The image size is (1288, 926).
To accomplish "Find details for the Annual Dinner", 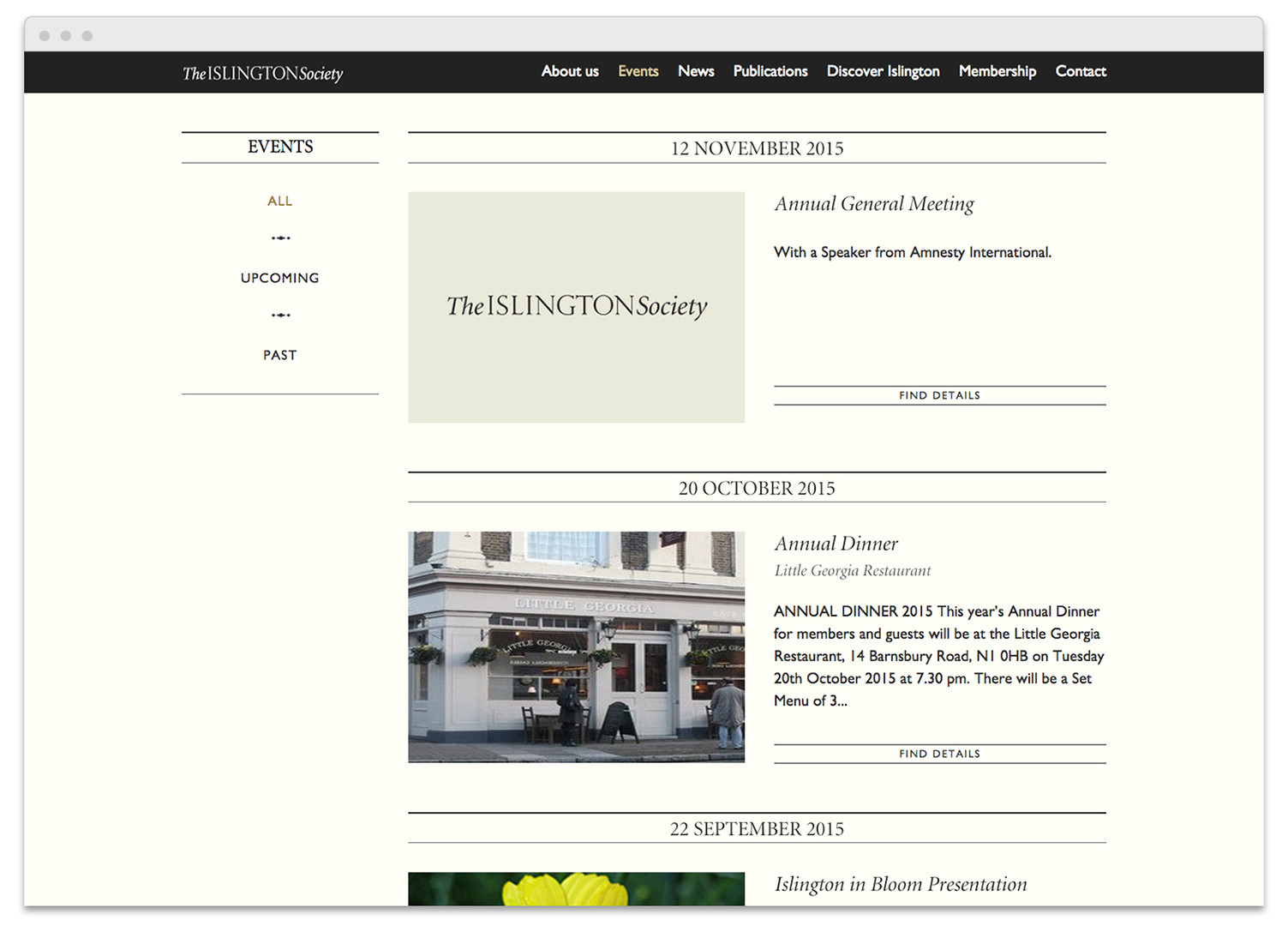I will [x=939, y=754].
